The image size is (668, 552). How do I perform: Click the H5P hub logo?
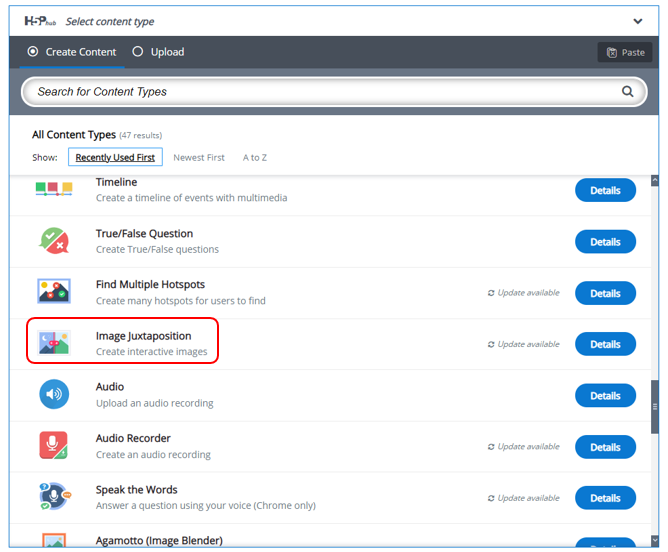pos(40,21)
